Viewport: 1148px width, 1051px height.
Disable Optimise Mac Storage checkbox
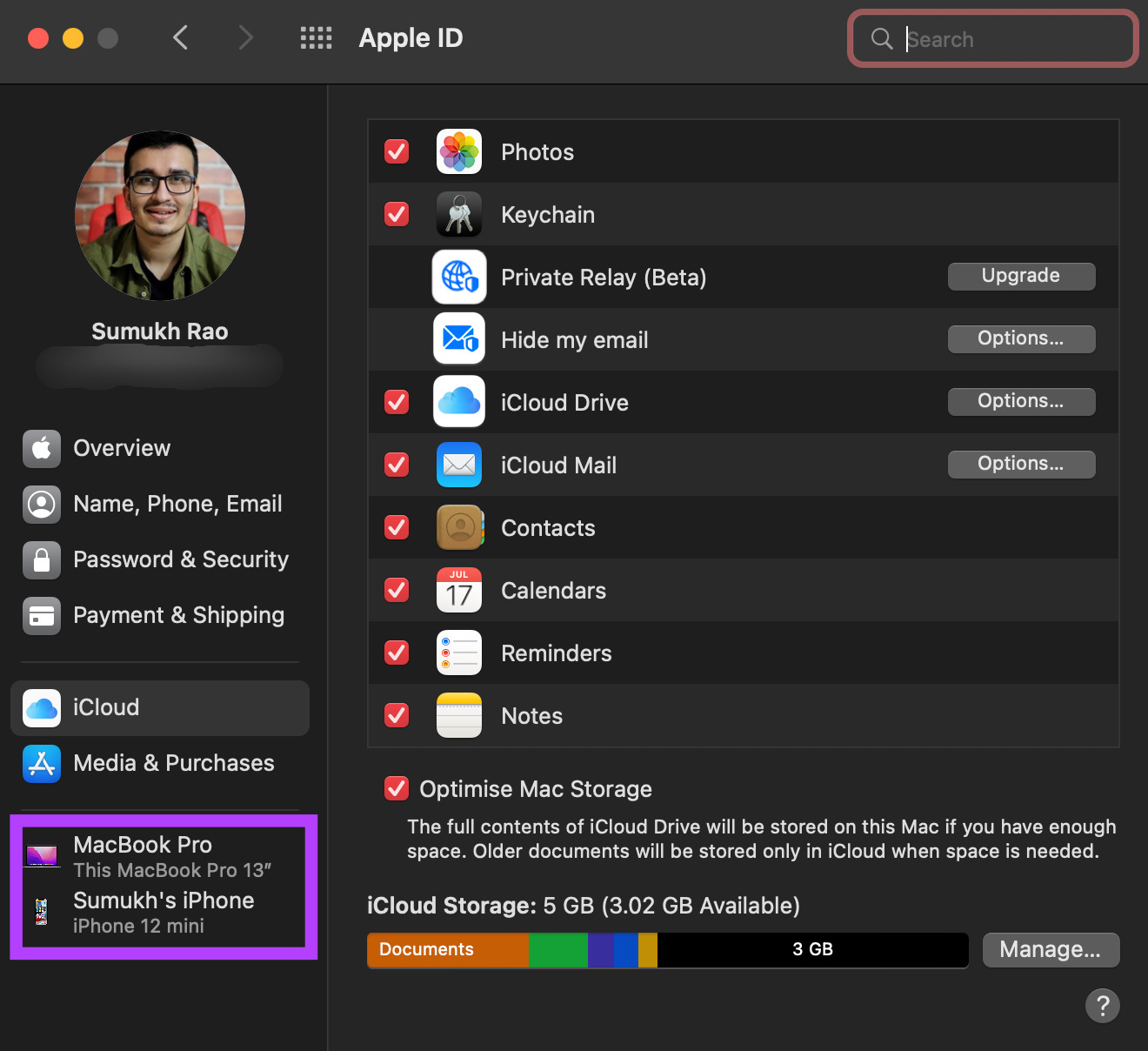tap(397, 788)
